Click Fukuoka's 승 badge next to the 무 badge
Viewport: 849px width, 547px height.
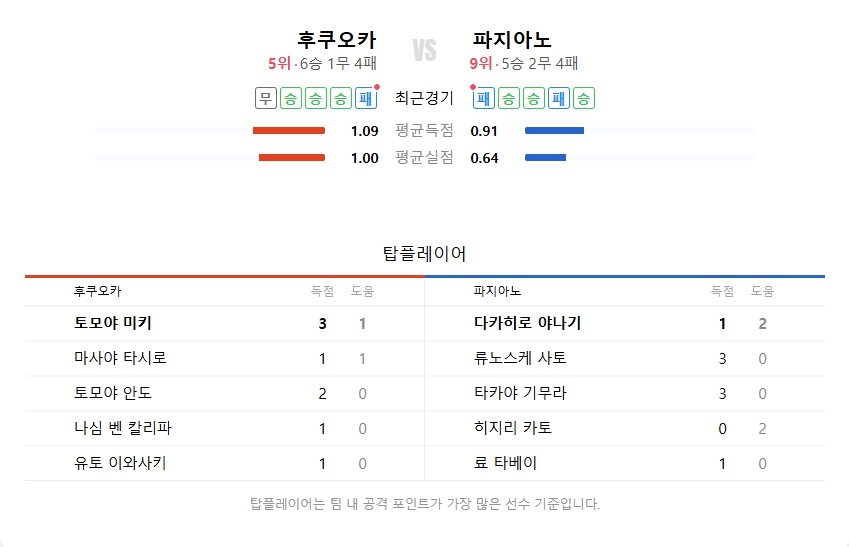point(290,98)
